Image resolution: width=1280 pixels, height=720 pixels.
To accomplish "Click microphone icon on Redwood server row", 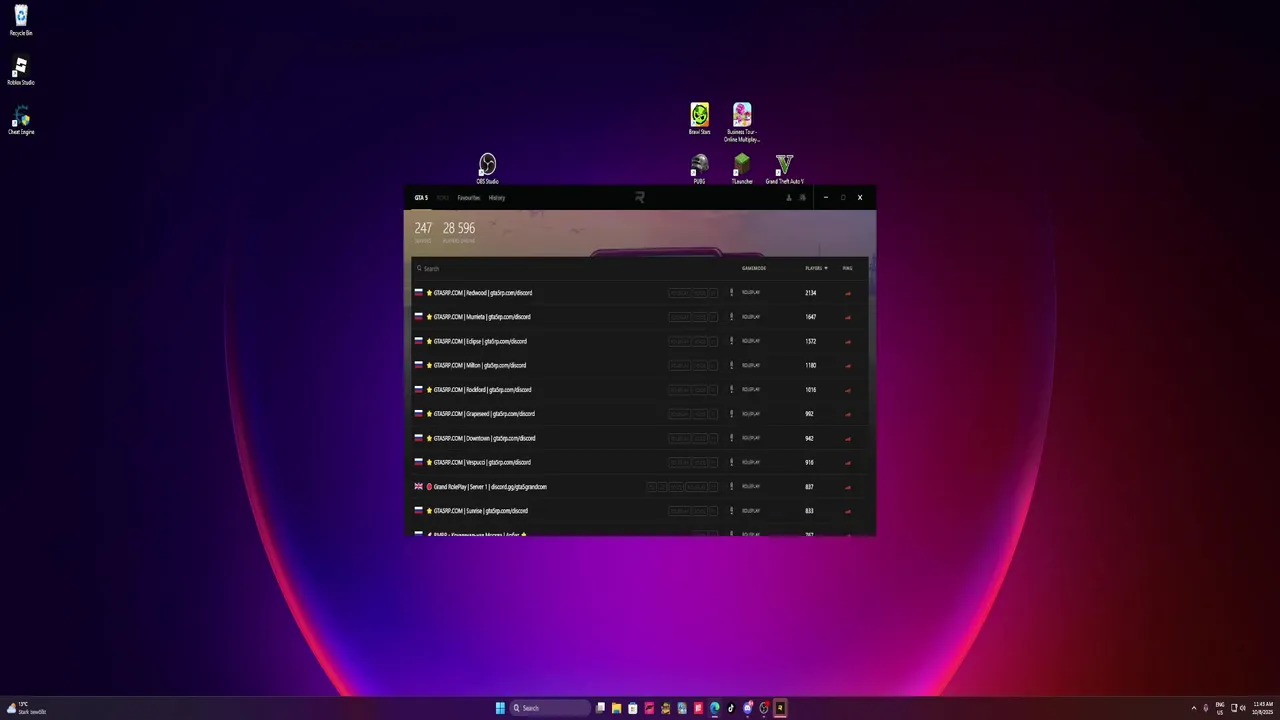I will (731, 293).
